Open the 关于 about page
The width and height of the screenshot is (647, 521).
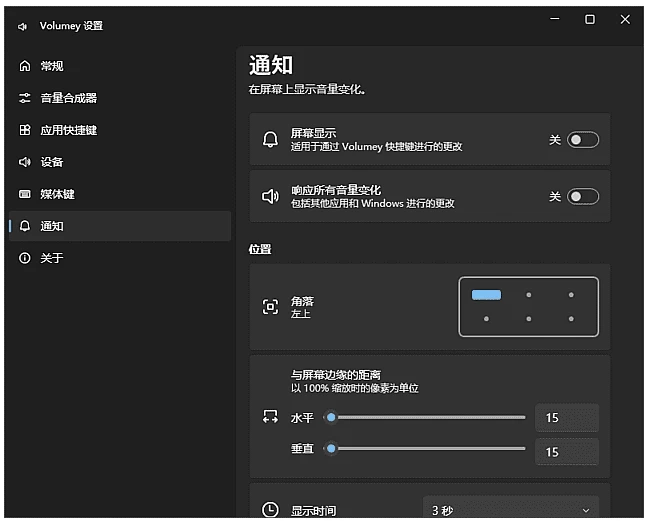click(120, 258)
